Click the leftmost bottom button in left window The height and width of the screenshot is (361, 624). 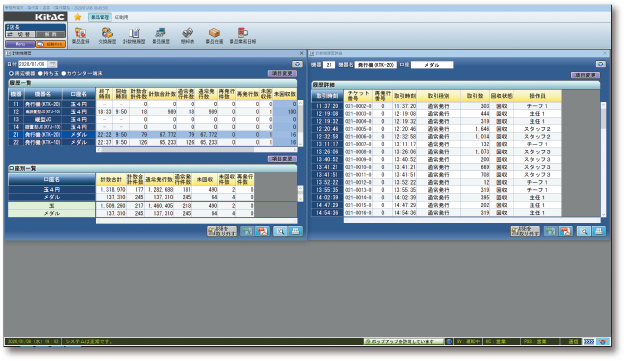(x=222, y=231)
